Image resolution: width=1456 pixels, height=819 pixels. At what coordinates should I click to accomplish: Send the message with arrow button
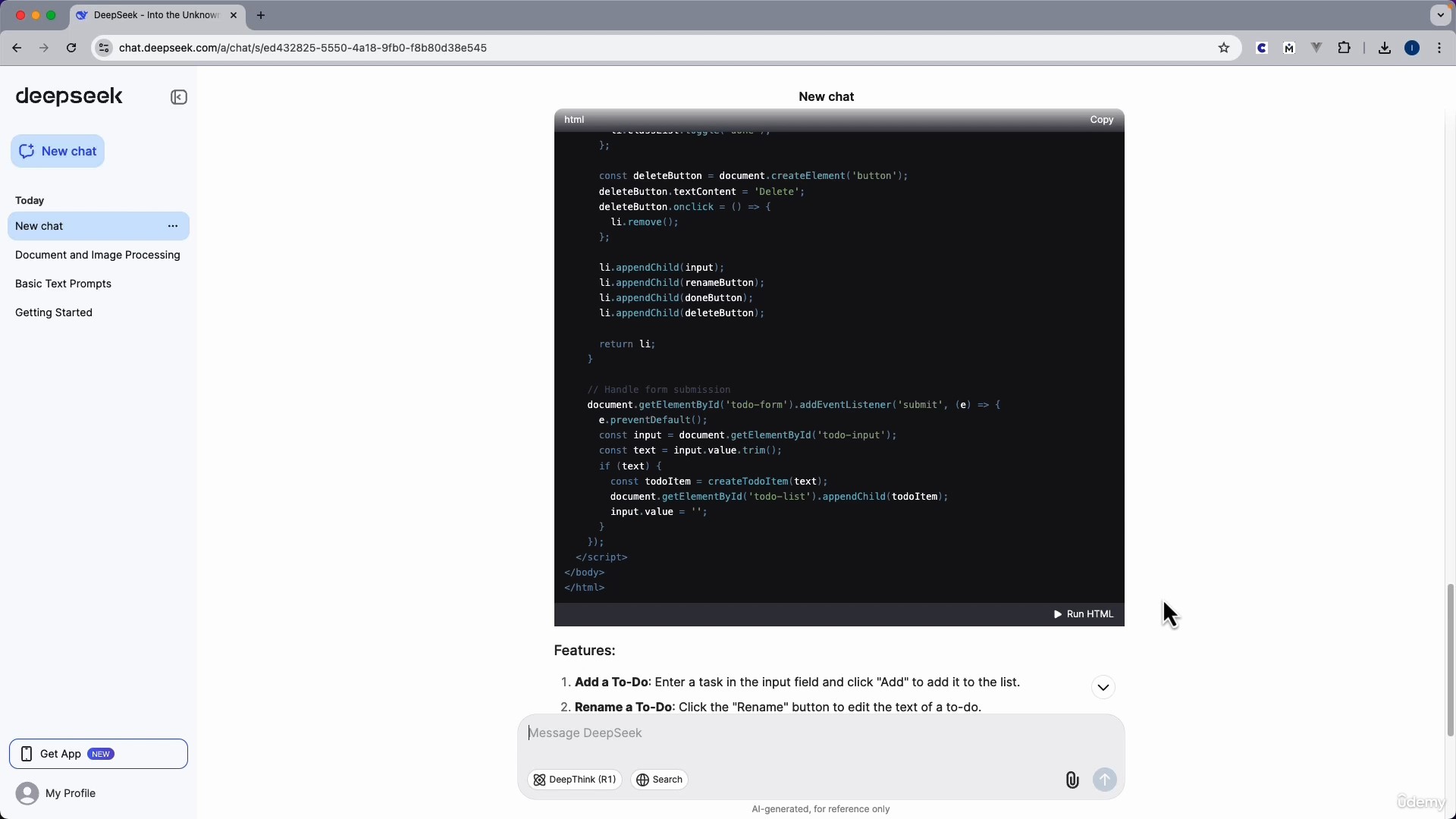point(1105,780)
